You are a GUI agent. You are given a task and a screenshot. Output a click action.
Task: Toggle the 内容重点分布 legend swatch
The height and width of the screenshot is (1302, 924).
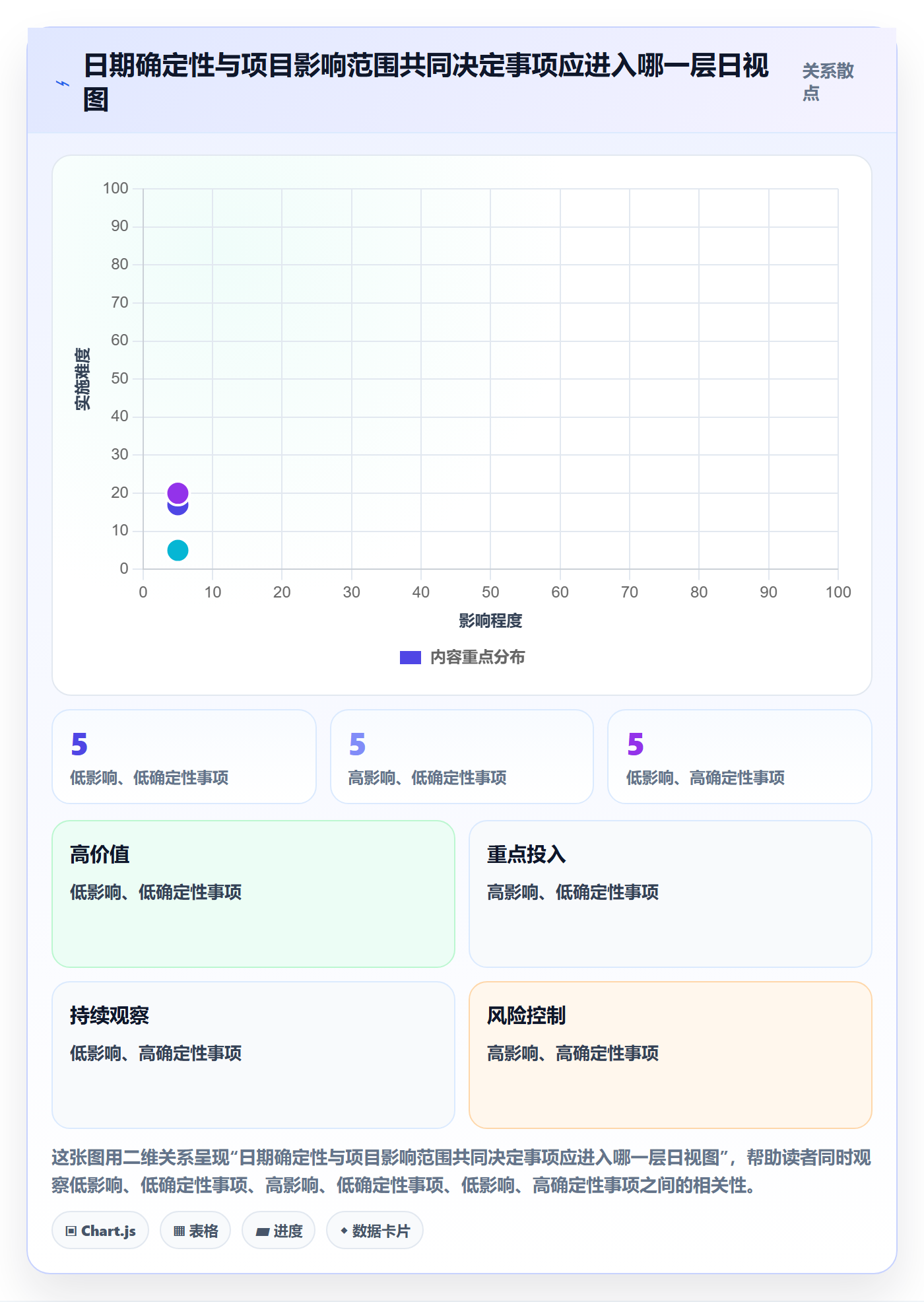[410, 658]
